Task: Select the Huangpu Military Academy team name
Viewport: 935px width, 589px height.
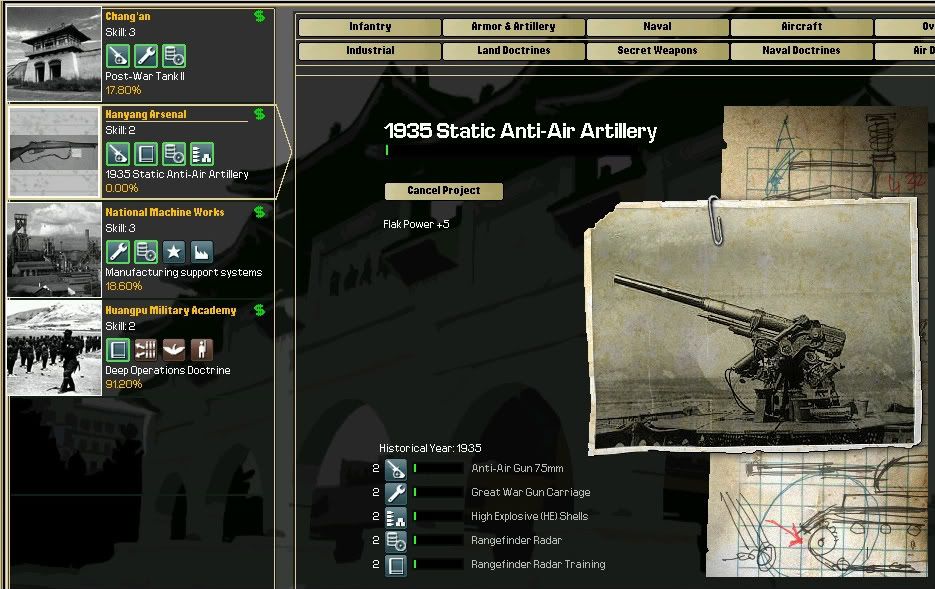Action: click(x=171, y=310)
